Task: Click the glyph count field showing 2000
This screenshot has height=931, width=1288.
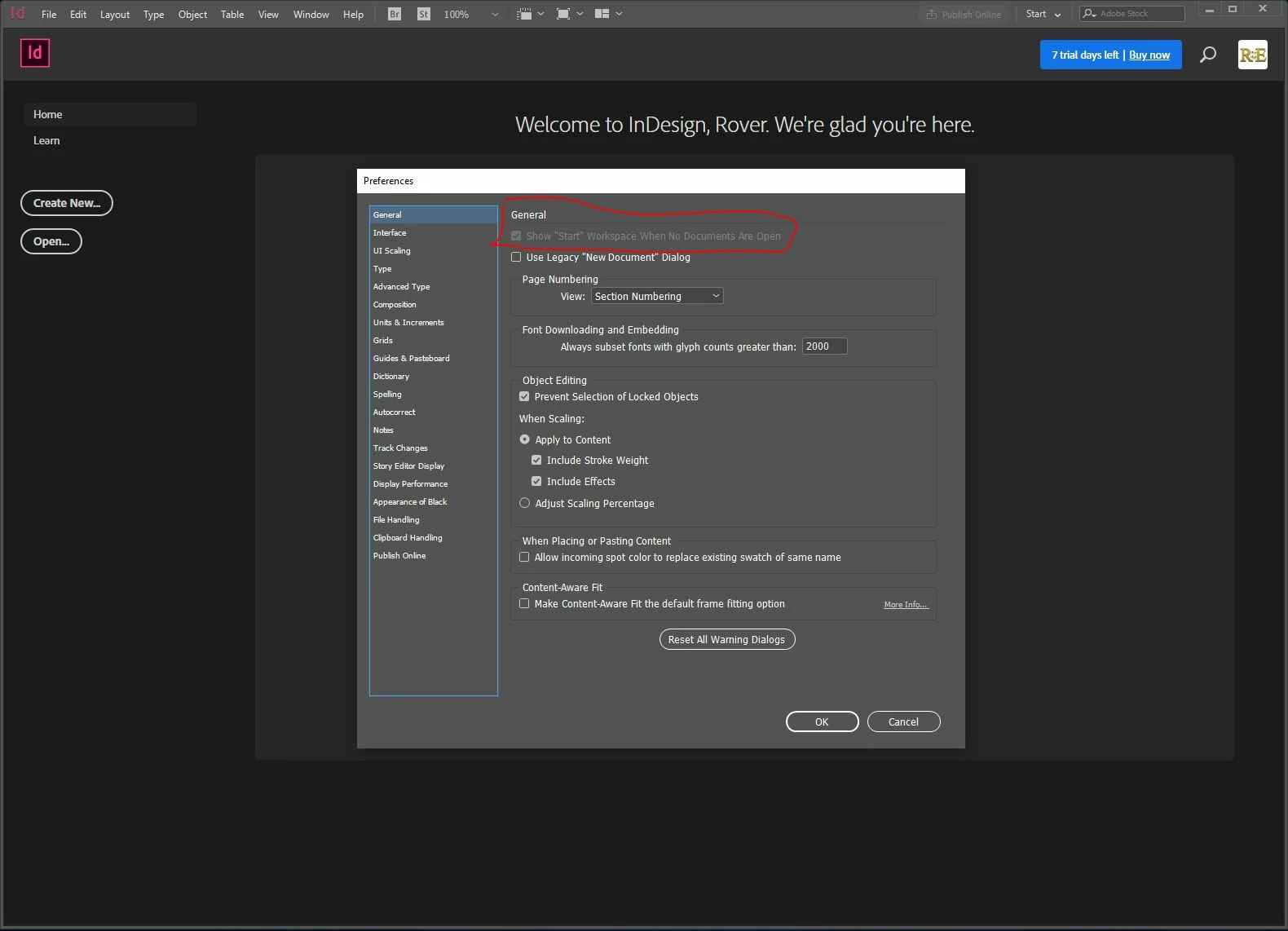Action: coord(824,346)
